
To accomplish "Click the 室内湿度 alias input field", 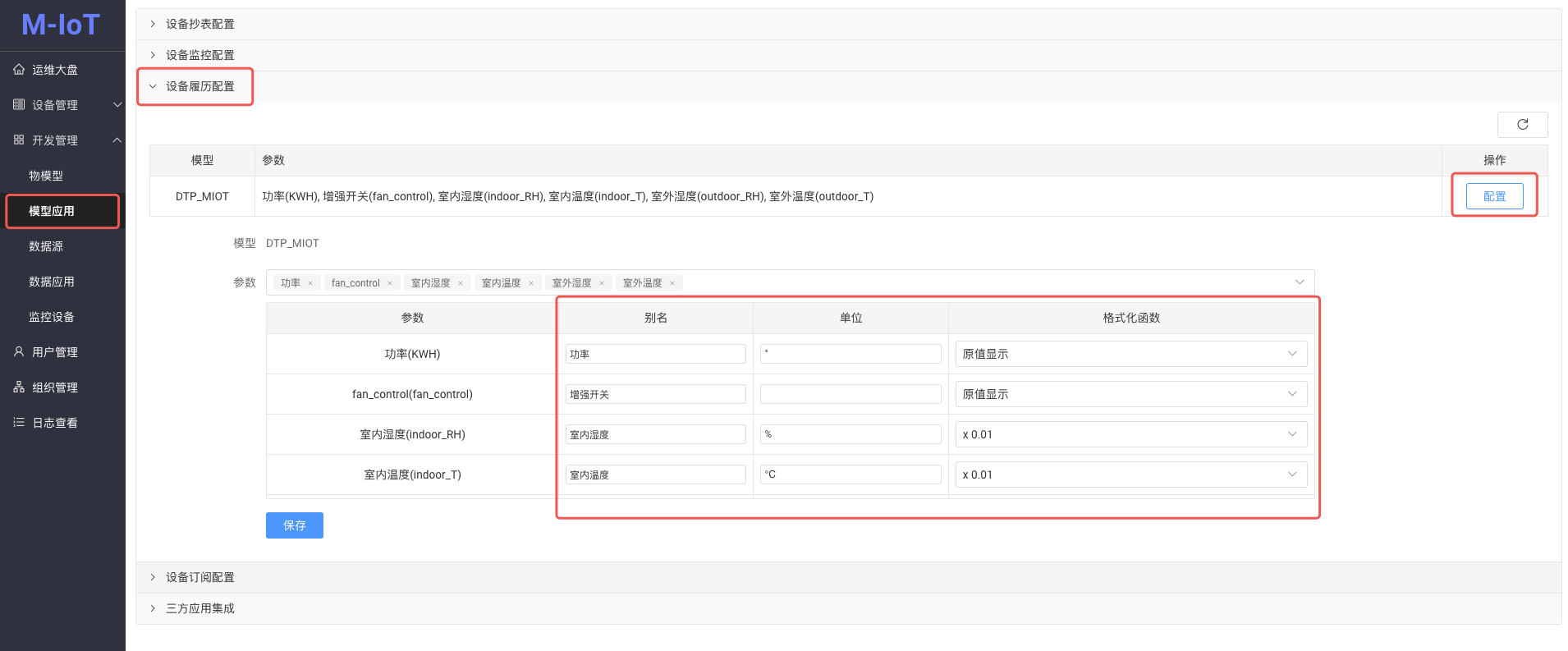I will point(655,434).
